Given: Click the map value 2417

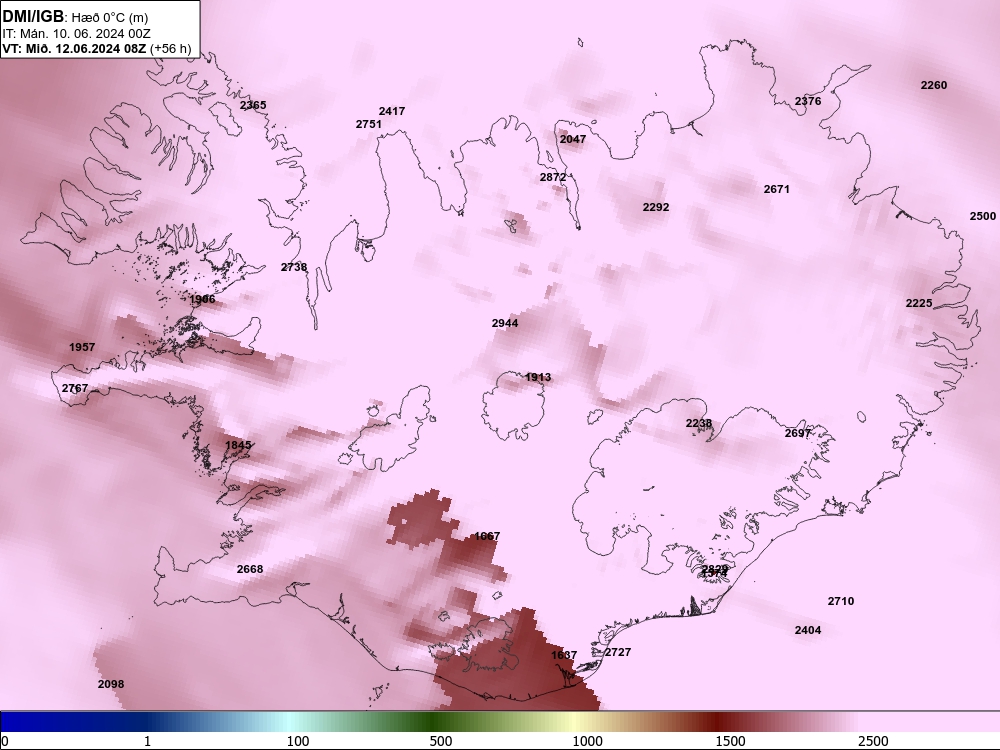Looking at the screenshot, I should point(392,111).
